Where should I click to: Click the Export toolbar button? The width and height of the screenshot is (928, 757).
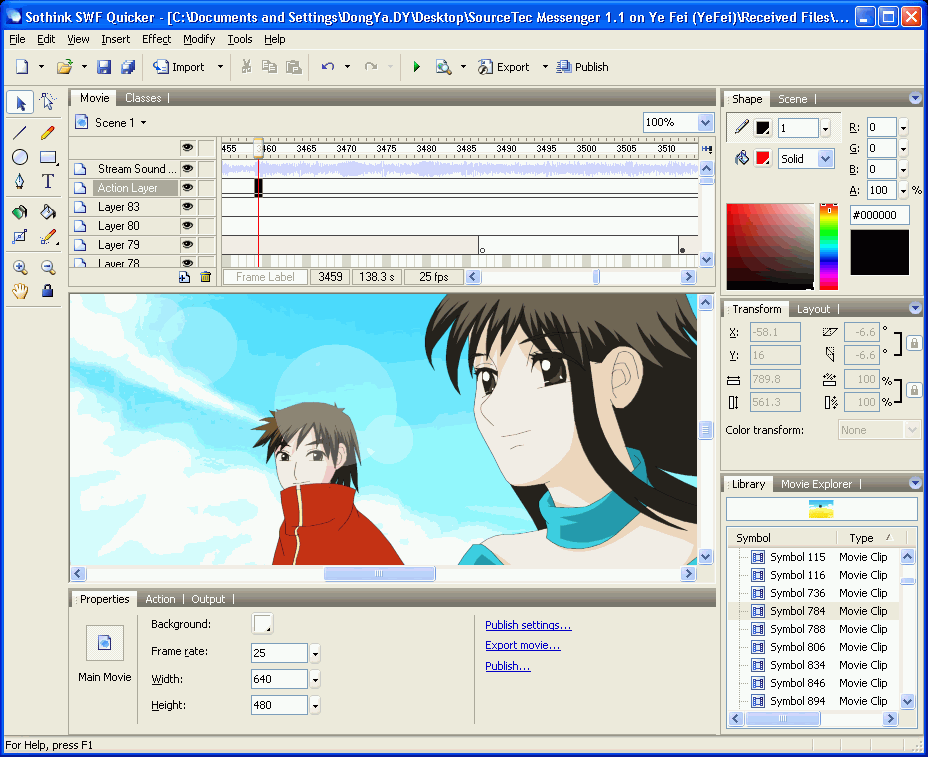[x=504, y=67]
